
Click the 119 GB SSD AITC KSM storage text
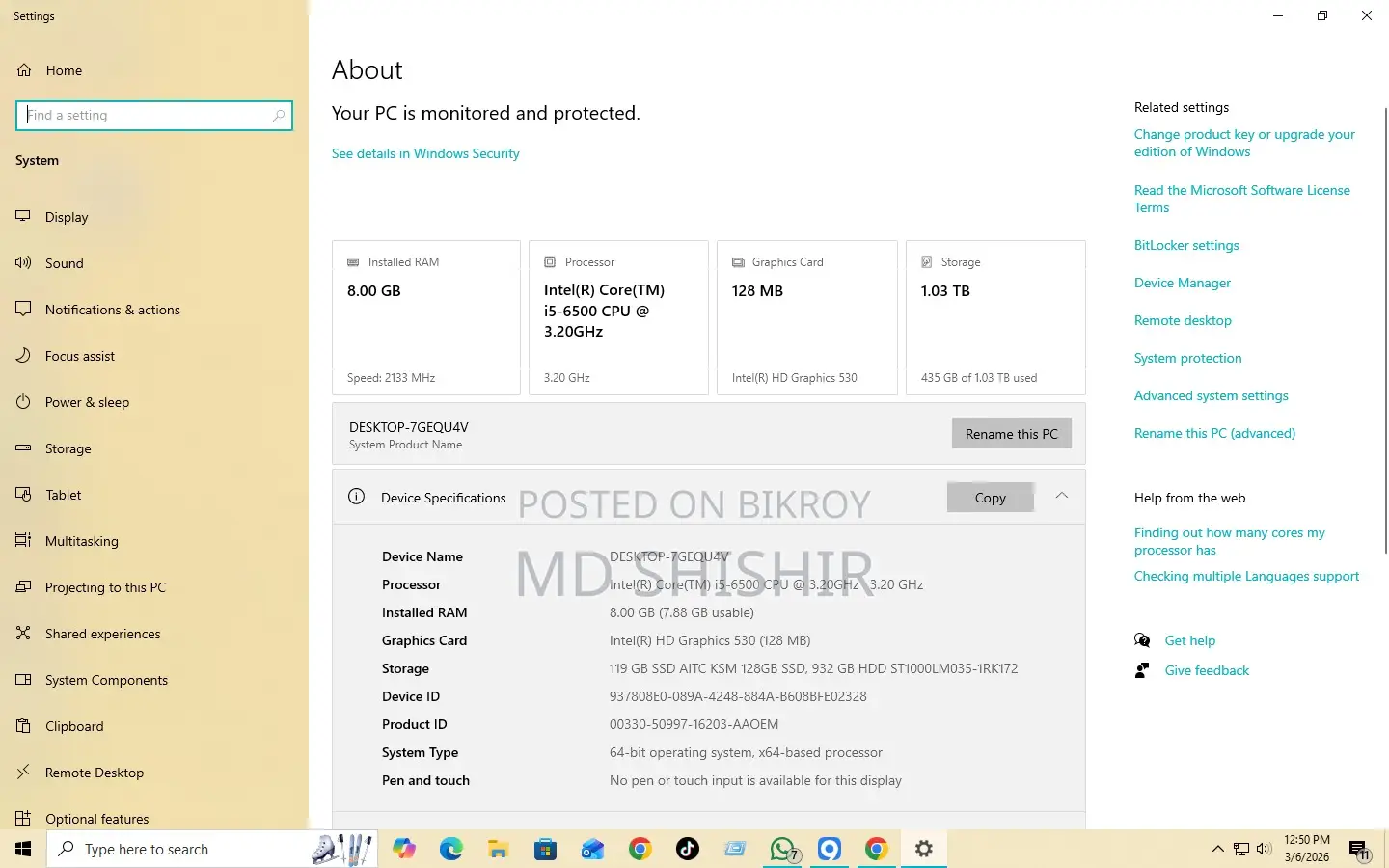[813, 668]
